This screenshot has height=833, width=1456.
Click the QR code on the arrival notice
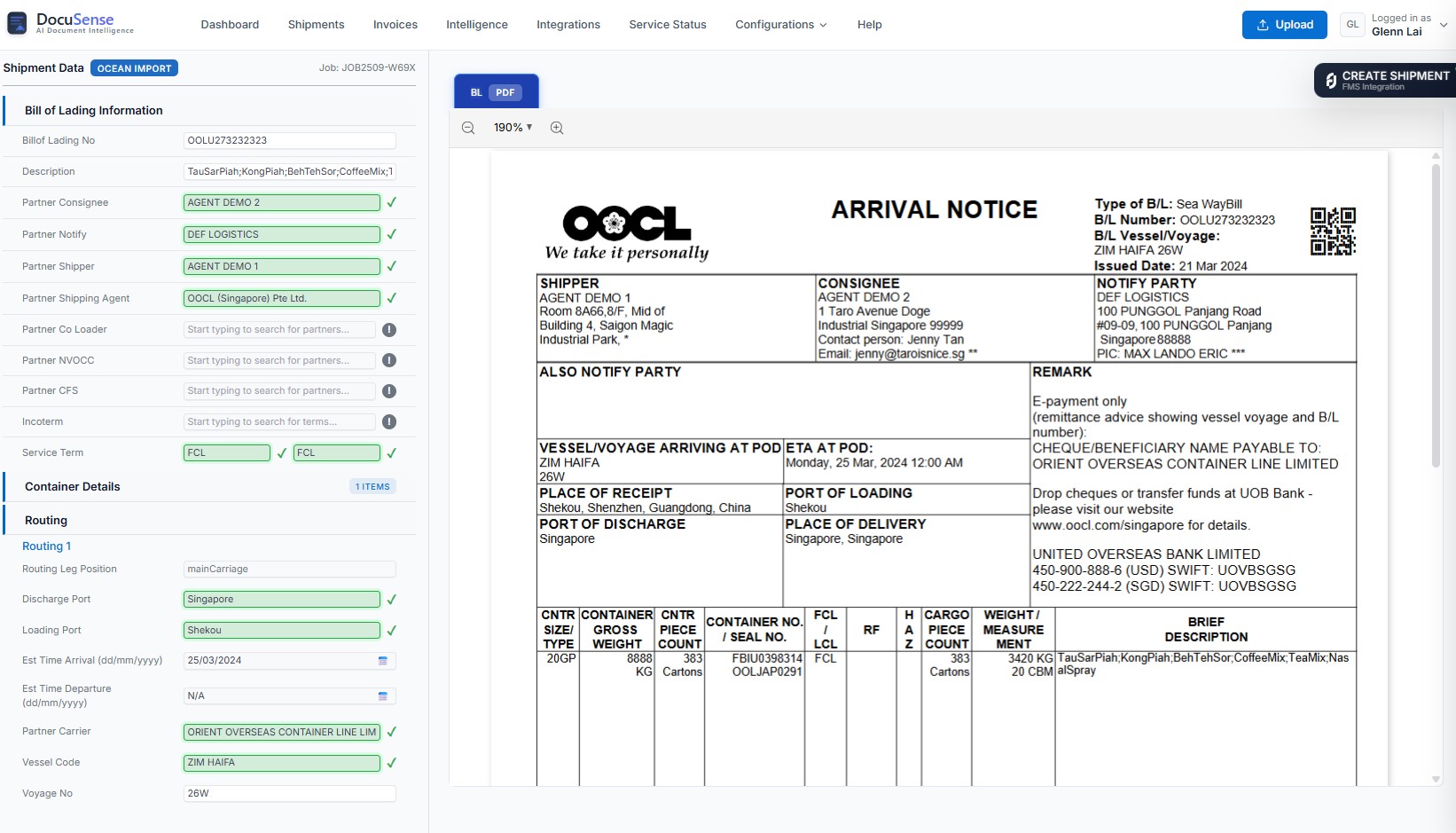pyautogui.click(x=1333, y=232)
